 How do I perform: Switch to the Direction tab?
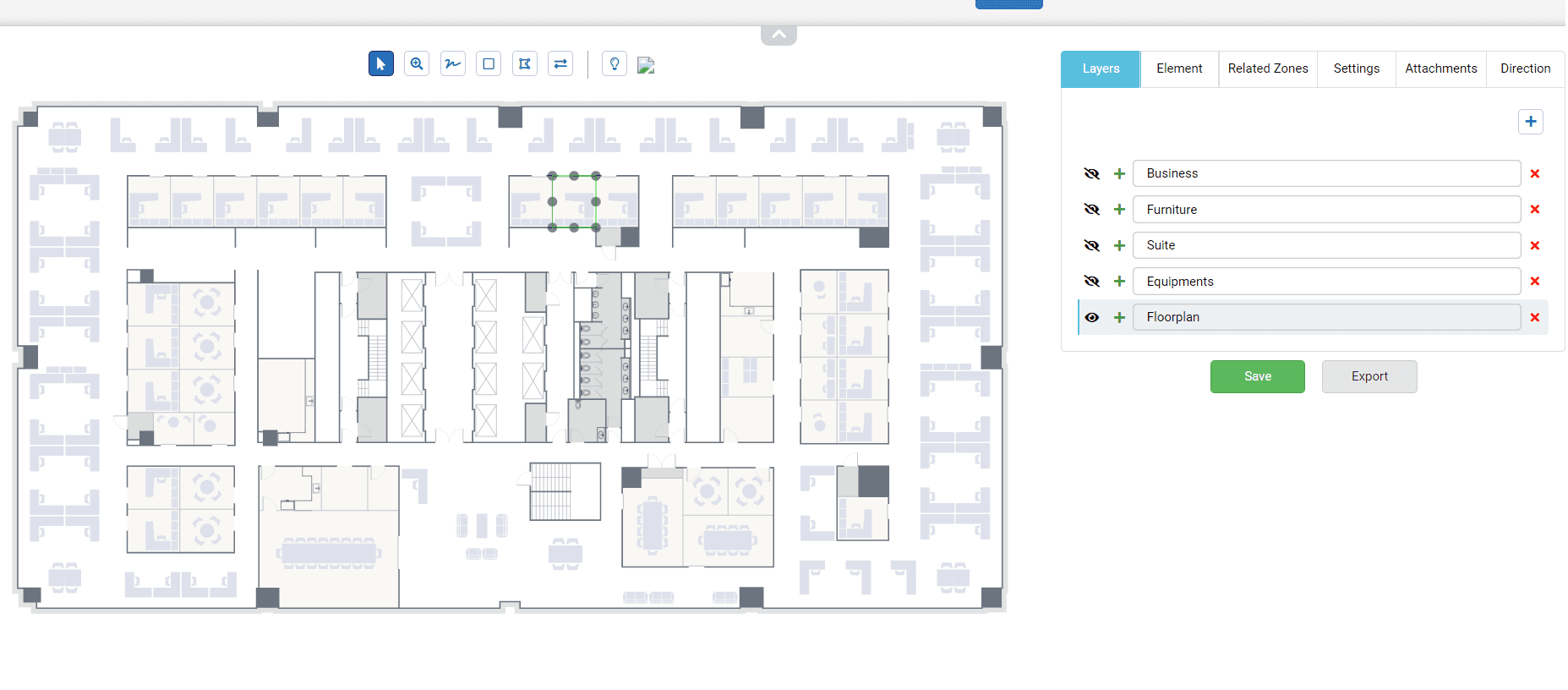pos(1526,68)
